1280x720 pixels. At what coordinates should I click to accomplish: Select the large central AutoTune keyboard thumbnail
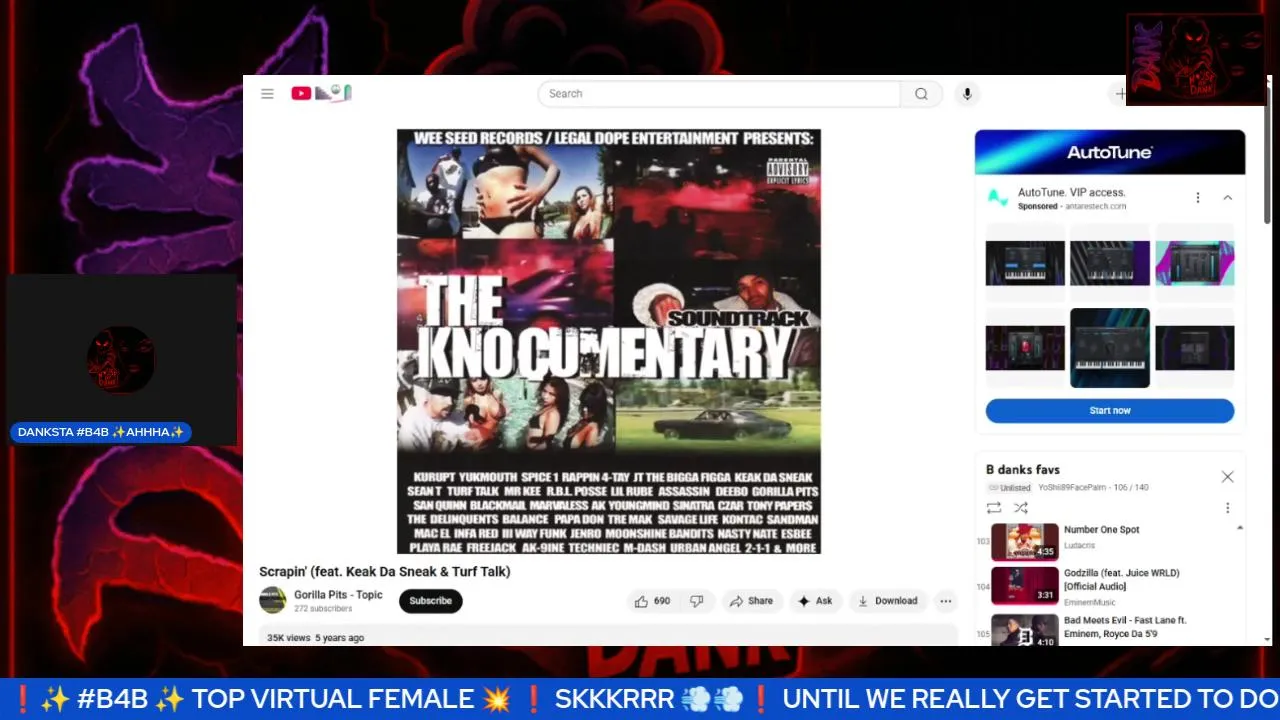tap(1110, 348)
